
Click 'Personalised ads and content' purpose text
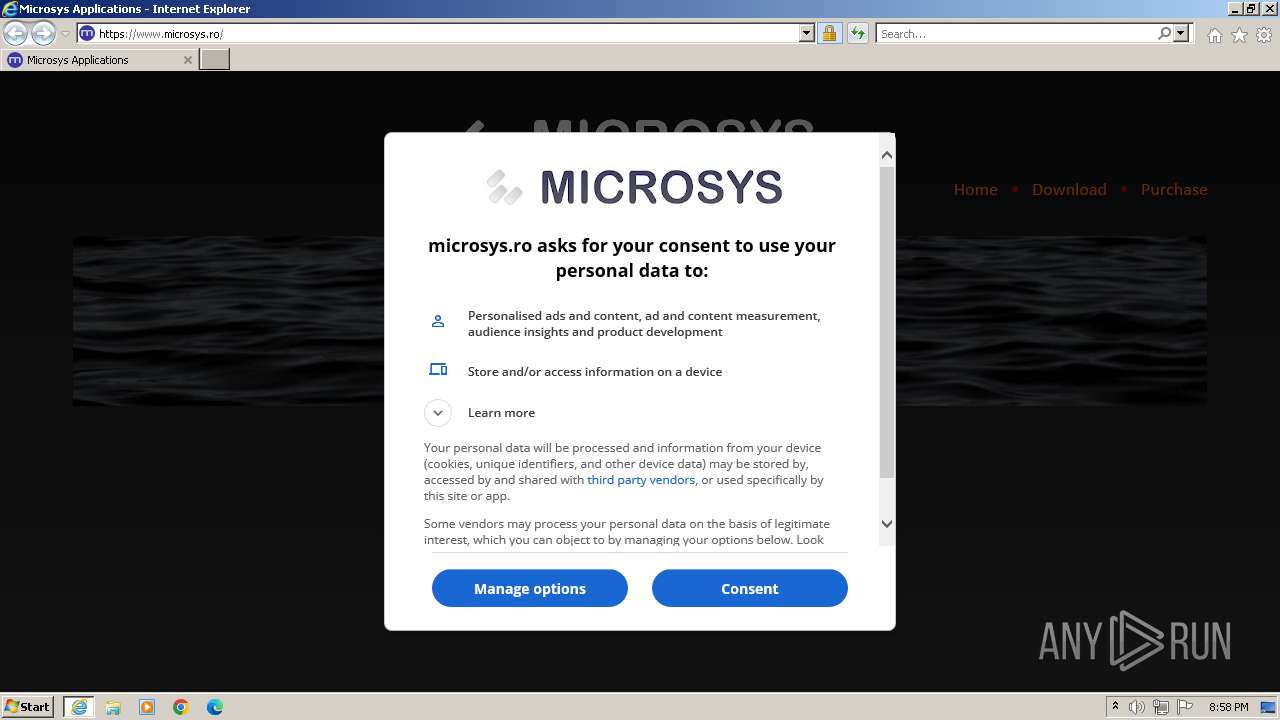tap(644, 324)
